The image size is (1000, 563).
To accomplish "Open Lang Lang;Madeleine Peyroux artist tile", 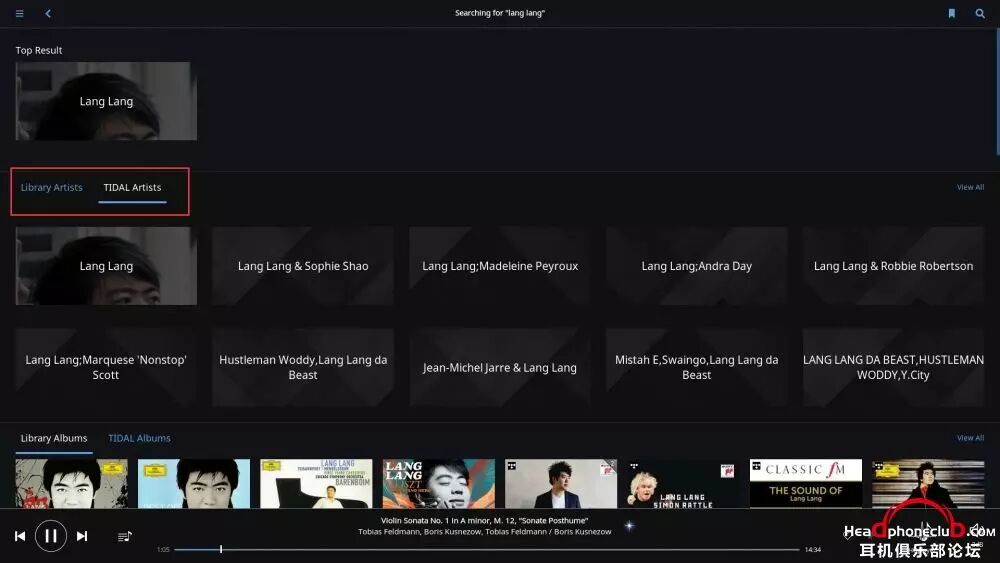I will [x=500, y=266].
